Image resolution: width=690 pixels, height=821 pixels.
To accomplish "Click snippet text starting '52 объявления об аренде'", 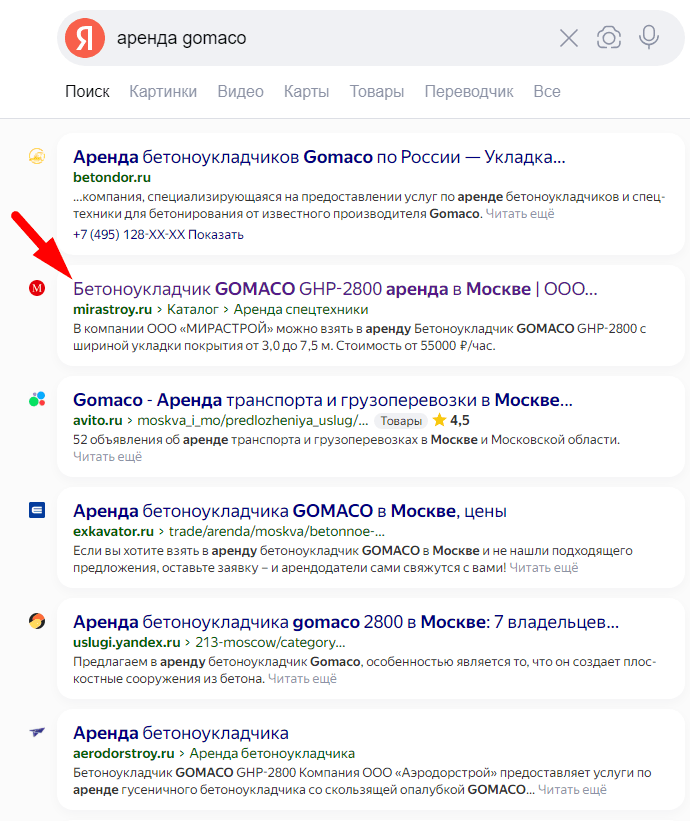I will (x=346, y=440).
